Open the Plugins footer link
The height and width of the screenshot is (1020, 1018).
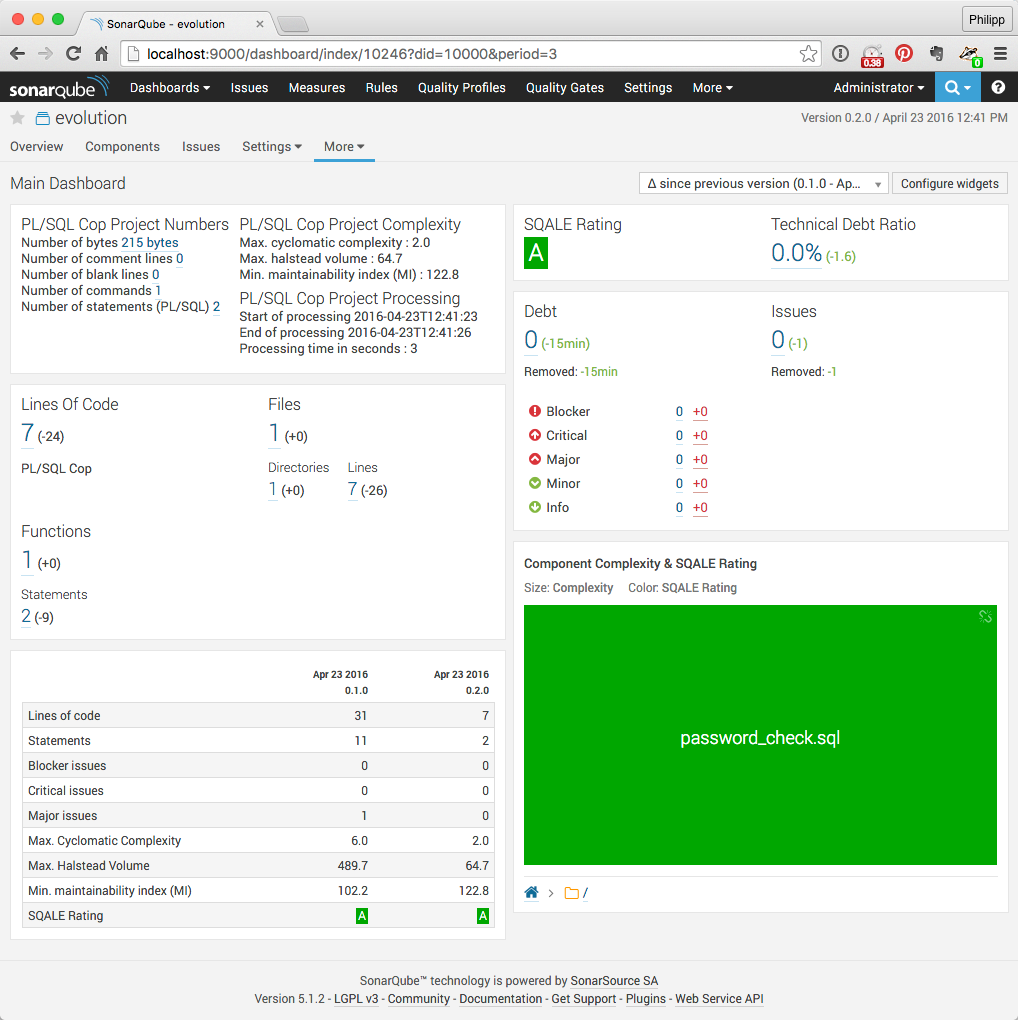[645, 999]
